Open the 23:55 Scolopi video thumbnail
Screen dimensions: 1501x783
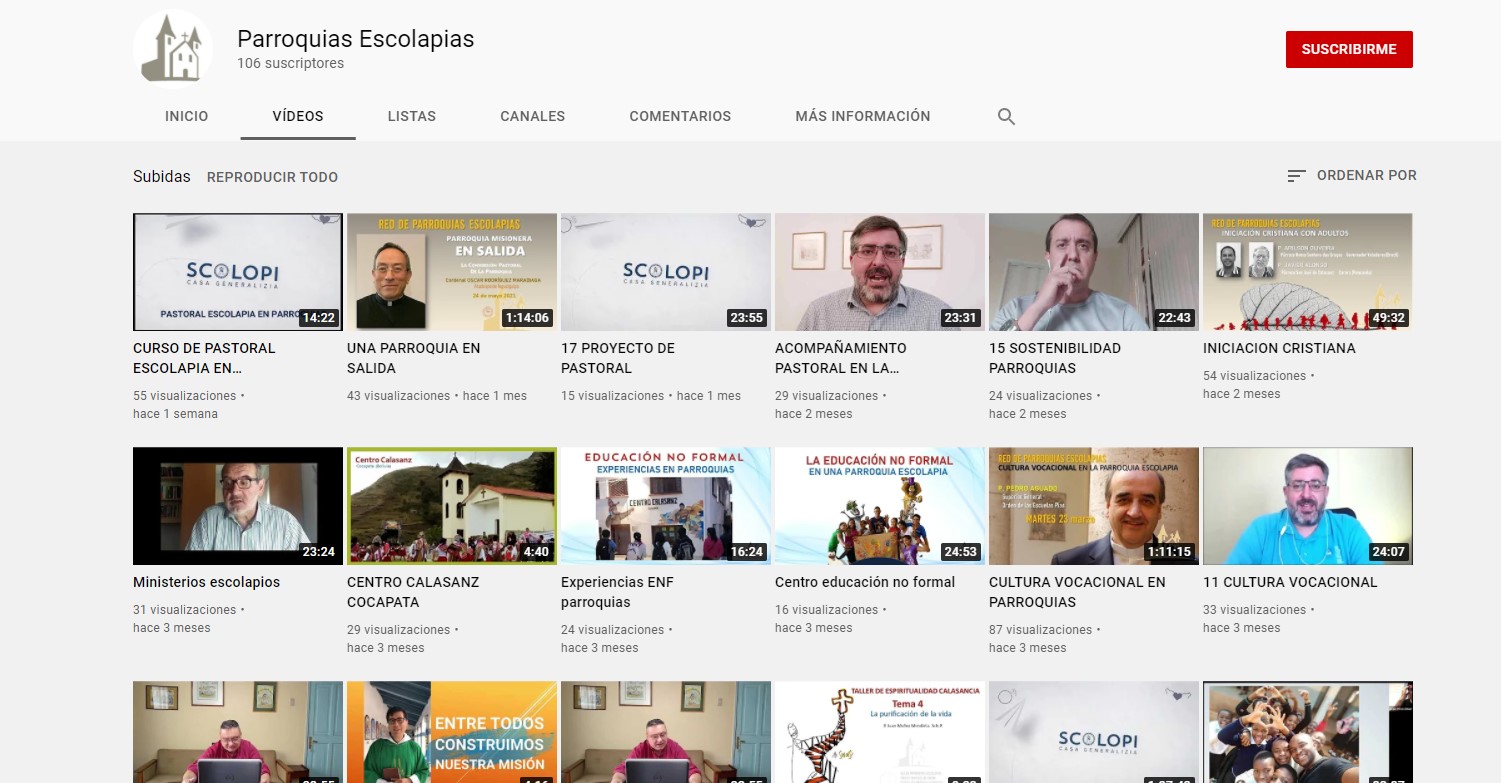click(666, 272)
